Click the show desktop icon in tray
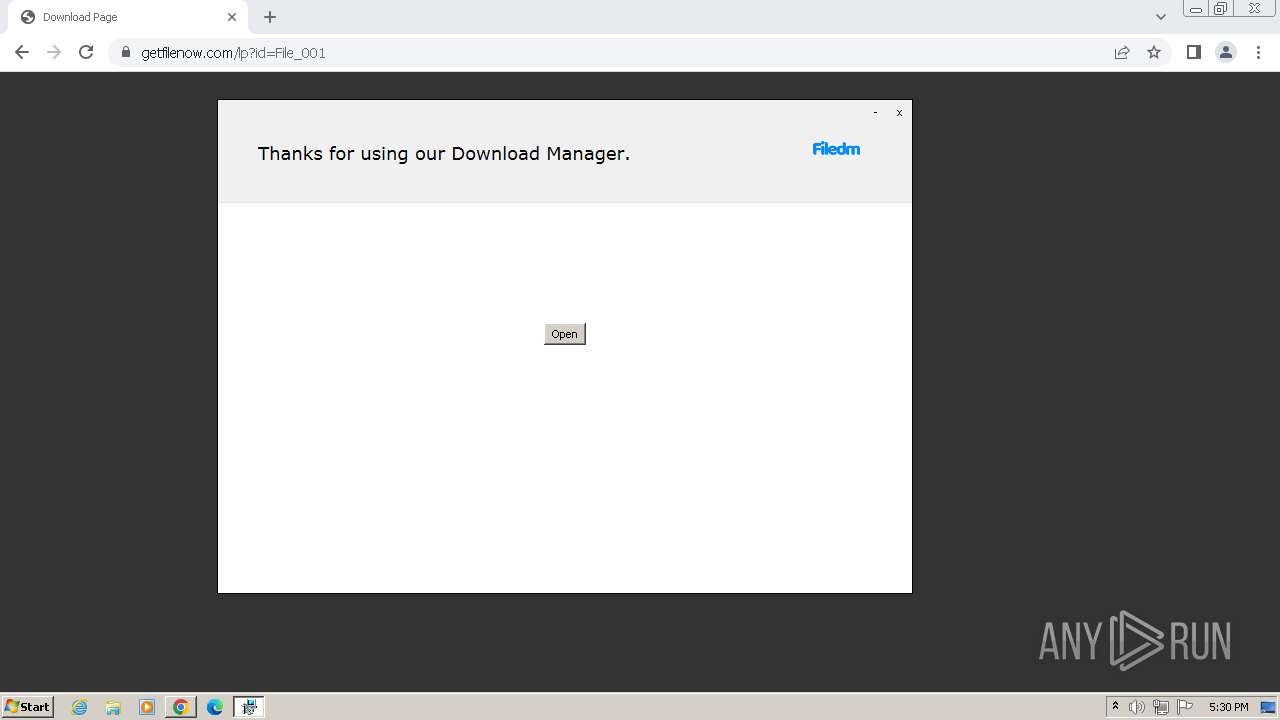 1268,707
